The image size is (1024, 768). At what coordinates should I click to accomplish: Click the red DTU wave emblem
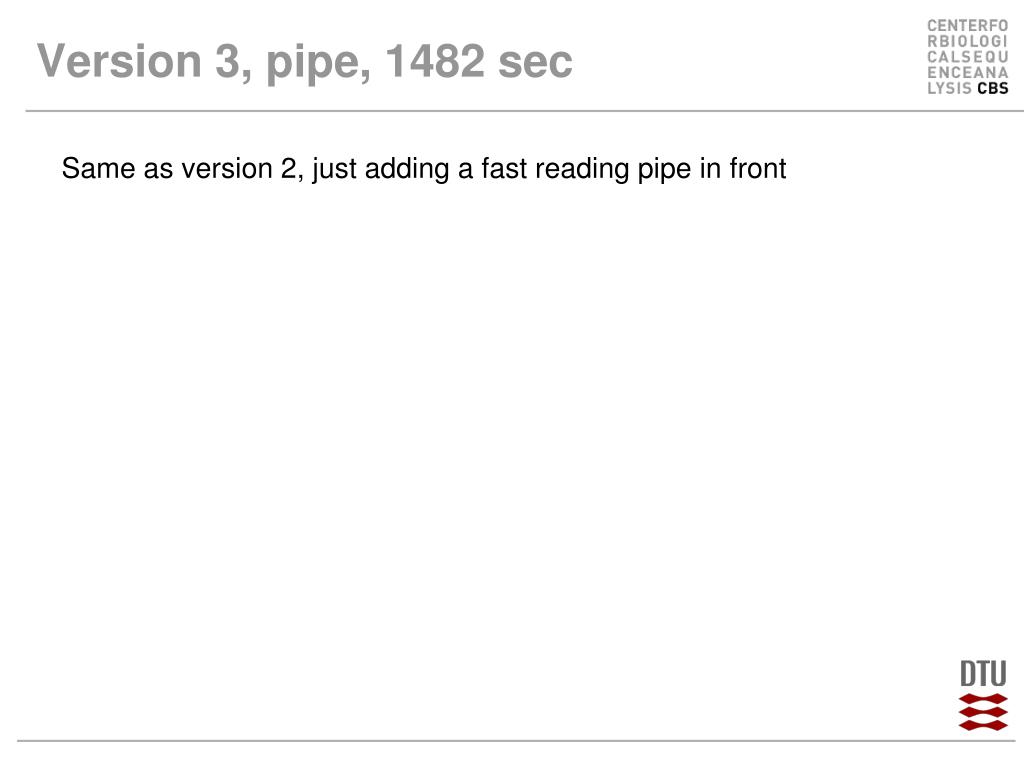coord(983,712)
